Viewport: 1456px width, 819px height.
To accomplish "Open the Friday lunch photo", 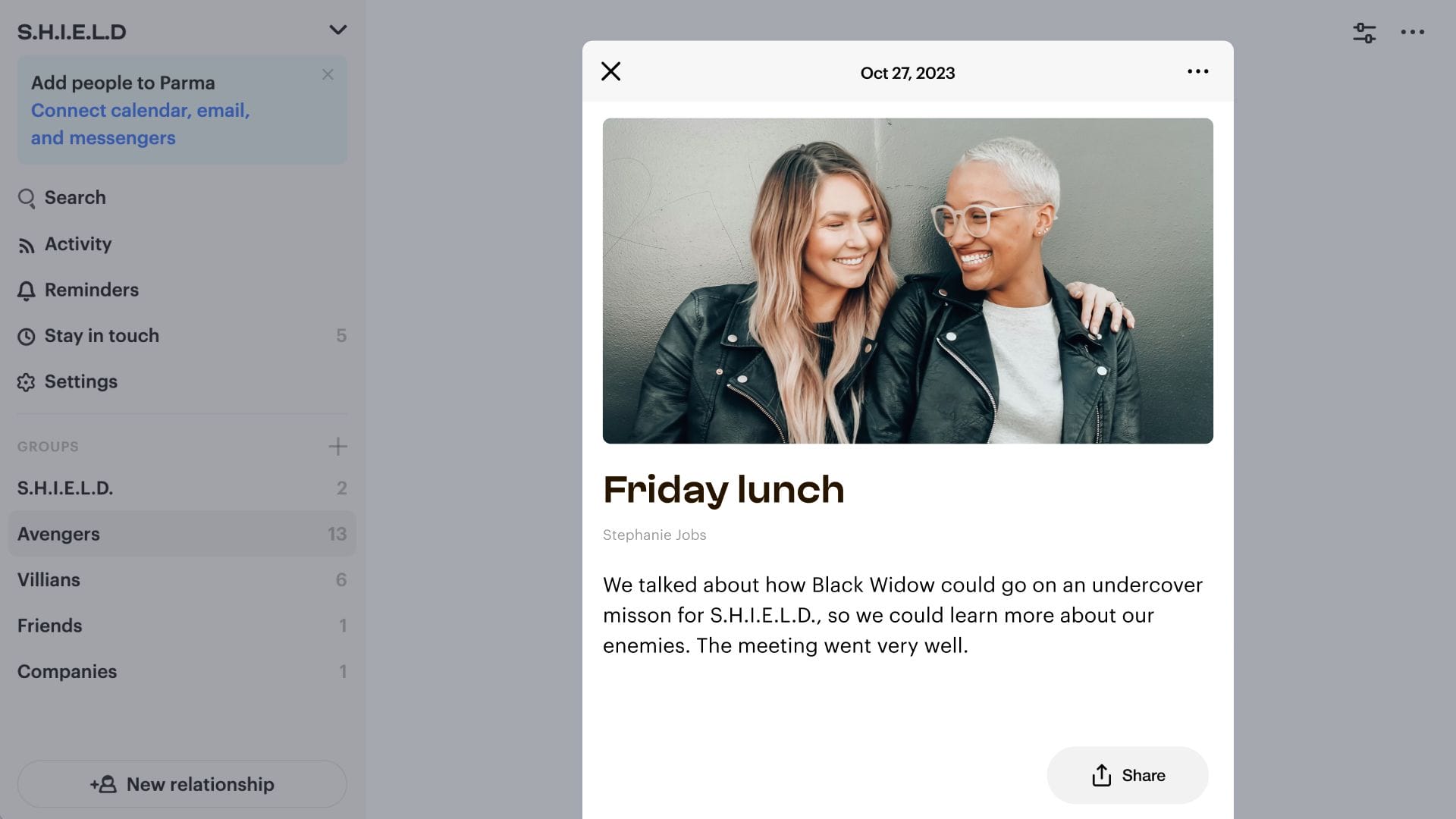I will pos(908,281).
